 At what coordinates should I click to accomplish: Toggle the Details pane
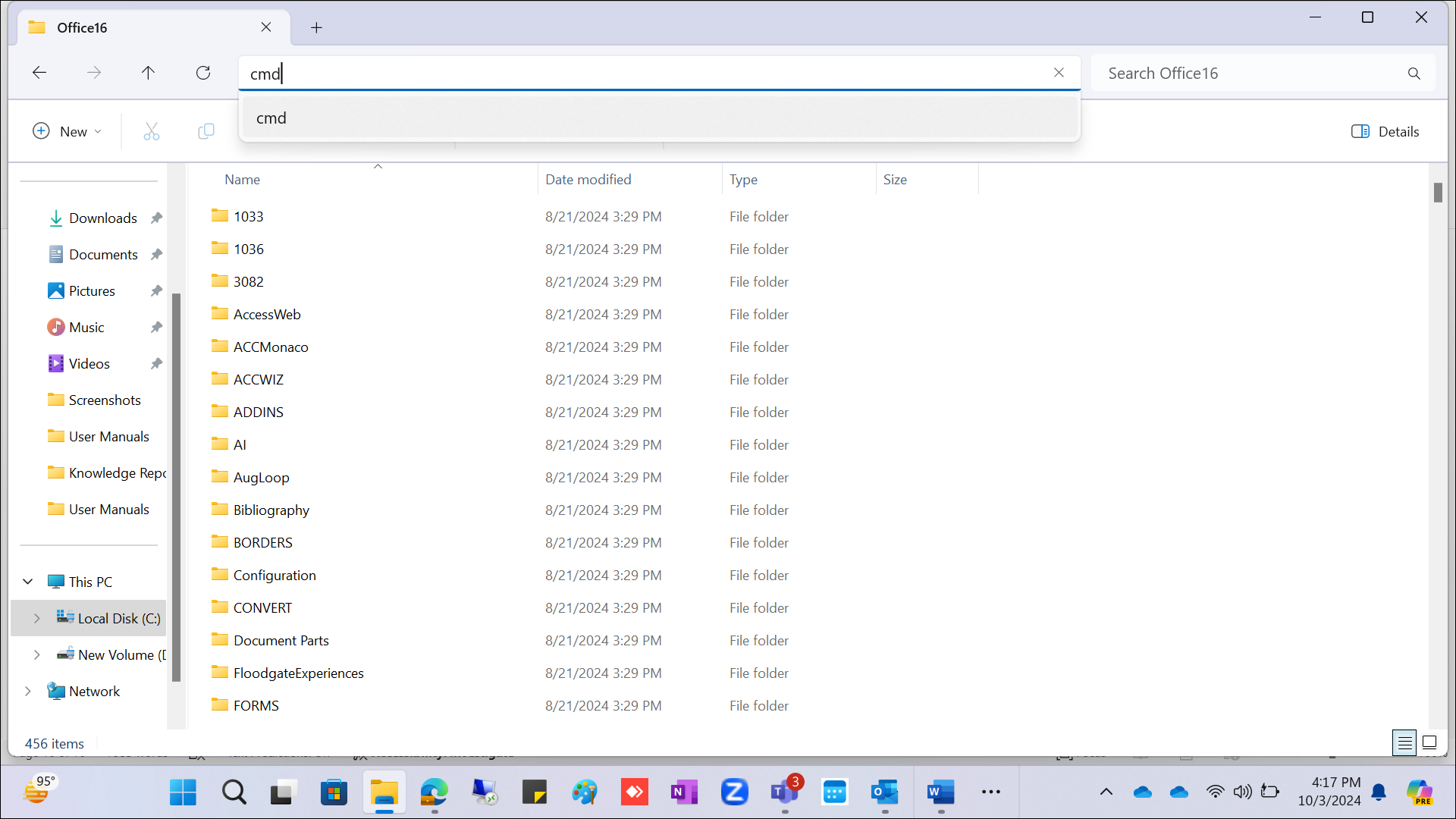pyautogui.click(x=1385, y=131)
